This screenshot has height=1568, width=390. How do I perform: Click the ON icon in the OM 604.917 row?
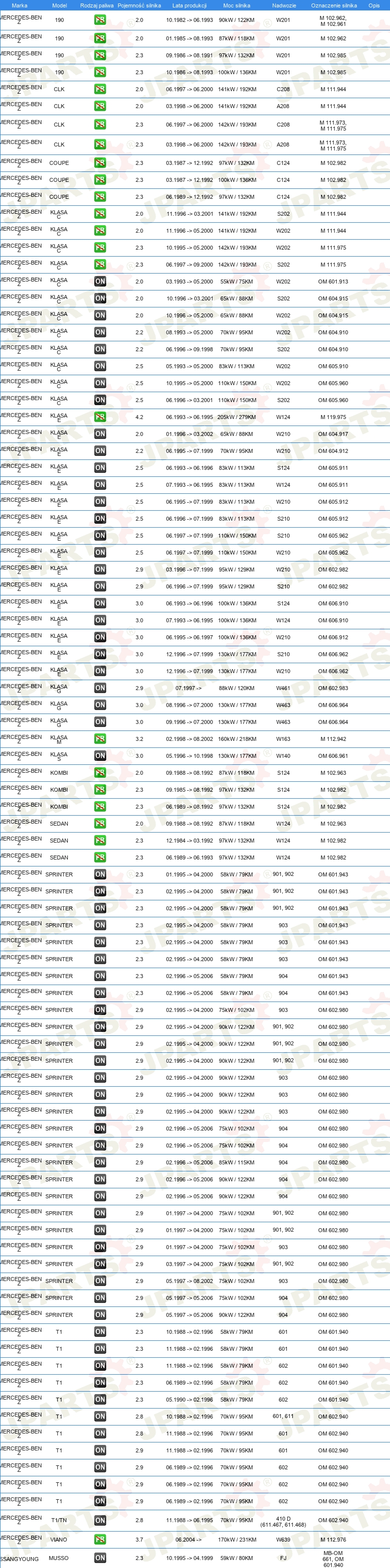(x=100, y=434)
